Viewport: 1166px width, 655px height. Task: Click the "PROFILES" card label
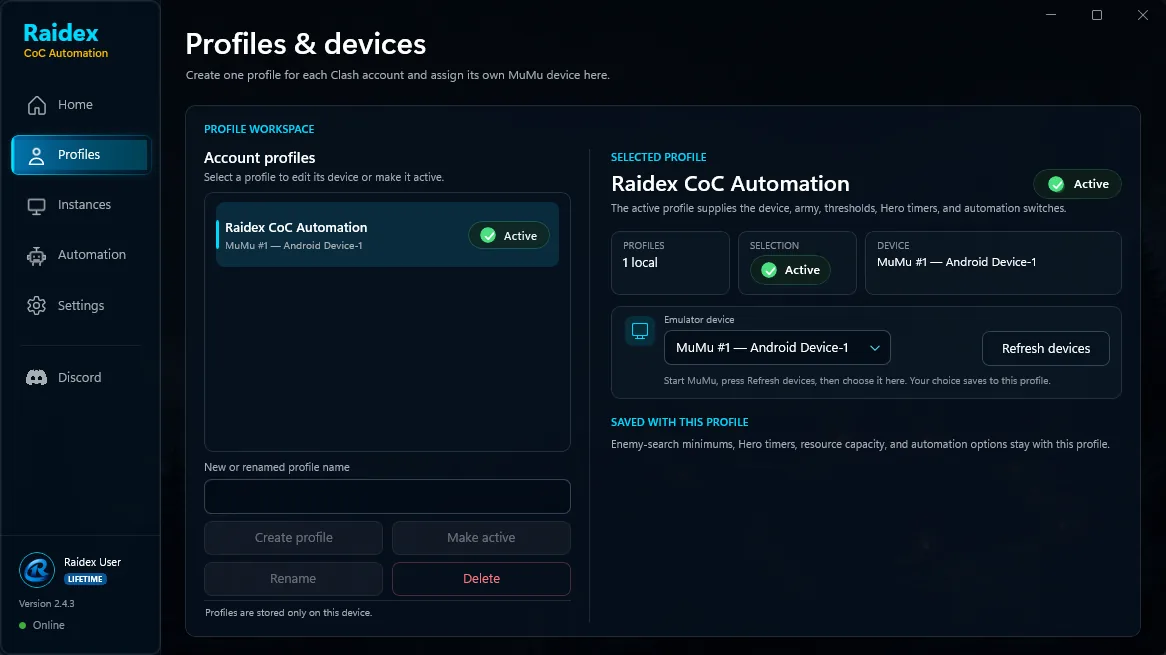click(644, 245)
